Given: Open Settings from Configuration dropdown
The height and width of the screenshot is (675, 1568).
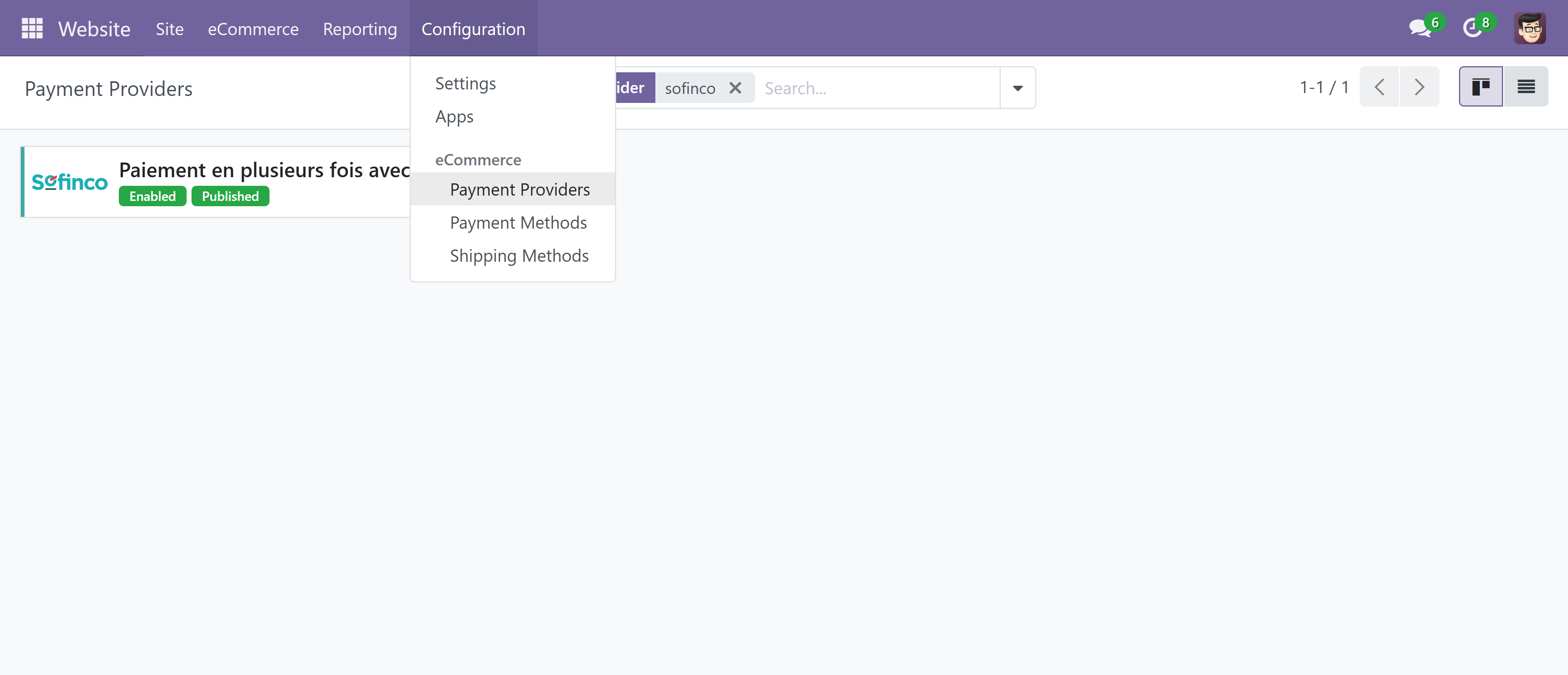Looking at the screenshot, I should pyautogui.click(x=465, y=83).
